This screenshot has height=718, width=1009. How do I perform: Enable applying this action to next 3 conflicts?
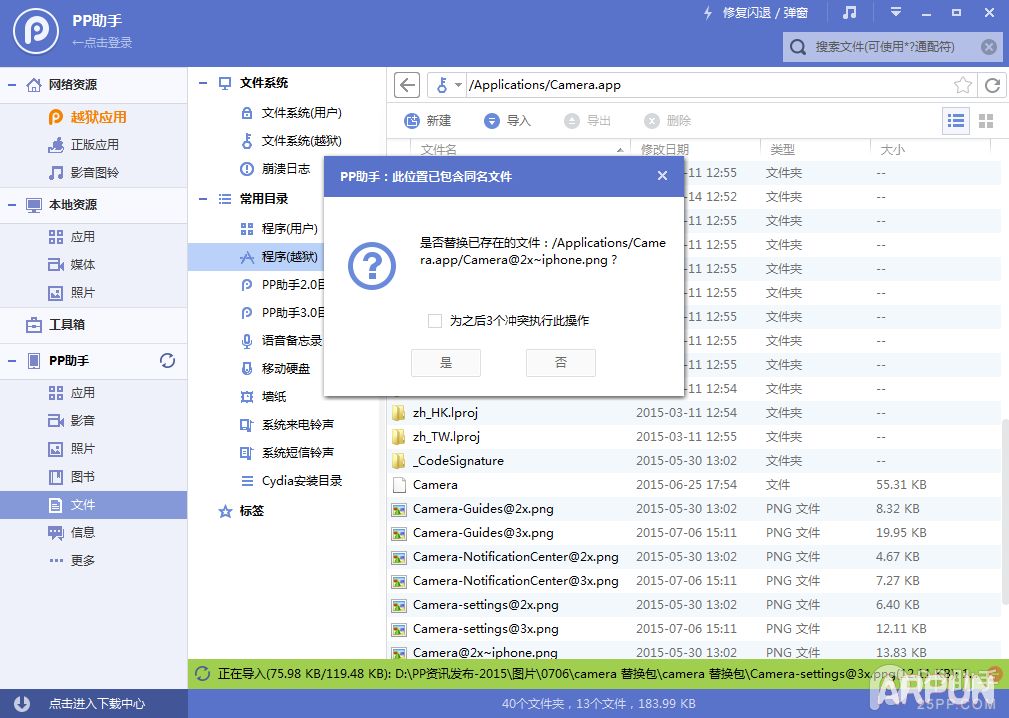click(x=435, y=321)
